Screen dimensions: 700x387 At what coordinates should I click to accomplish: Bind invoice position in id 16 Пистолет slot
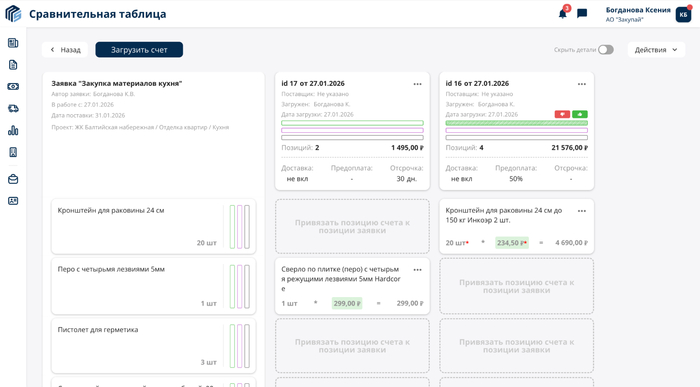(x=517, y=345)
